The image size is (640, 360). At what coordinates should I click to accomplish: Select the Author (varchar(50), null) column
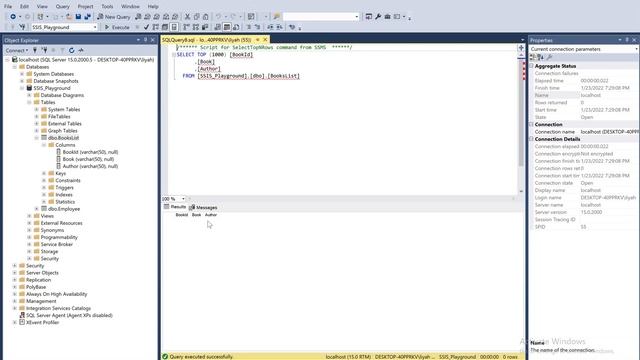[x=90, y=166]
